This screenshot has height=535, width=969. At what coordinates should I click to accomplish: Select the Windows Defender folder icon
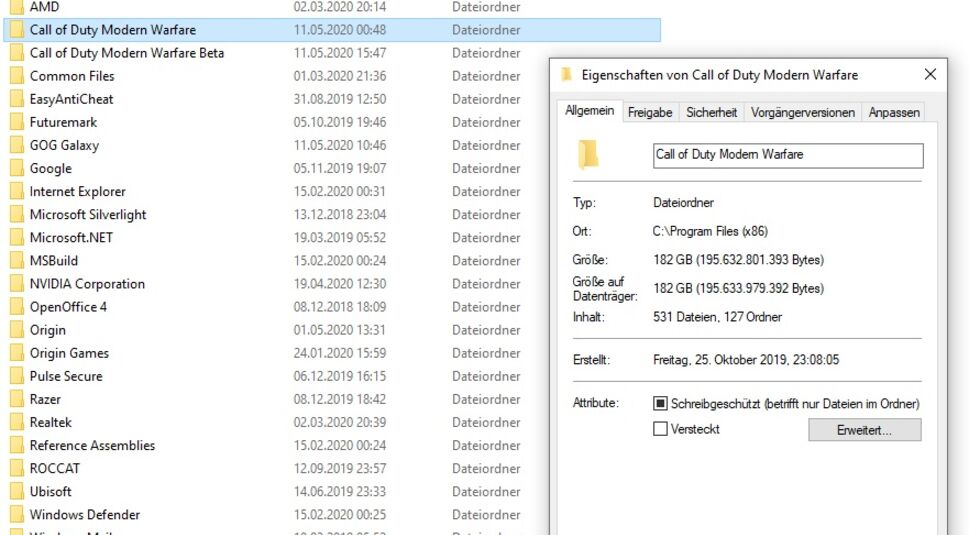(x=16, y=515)
